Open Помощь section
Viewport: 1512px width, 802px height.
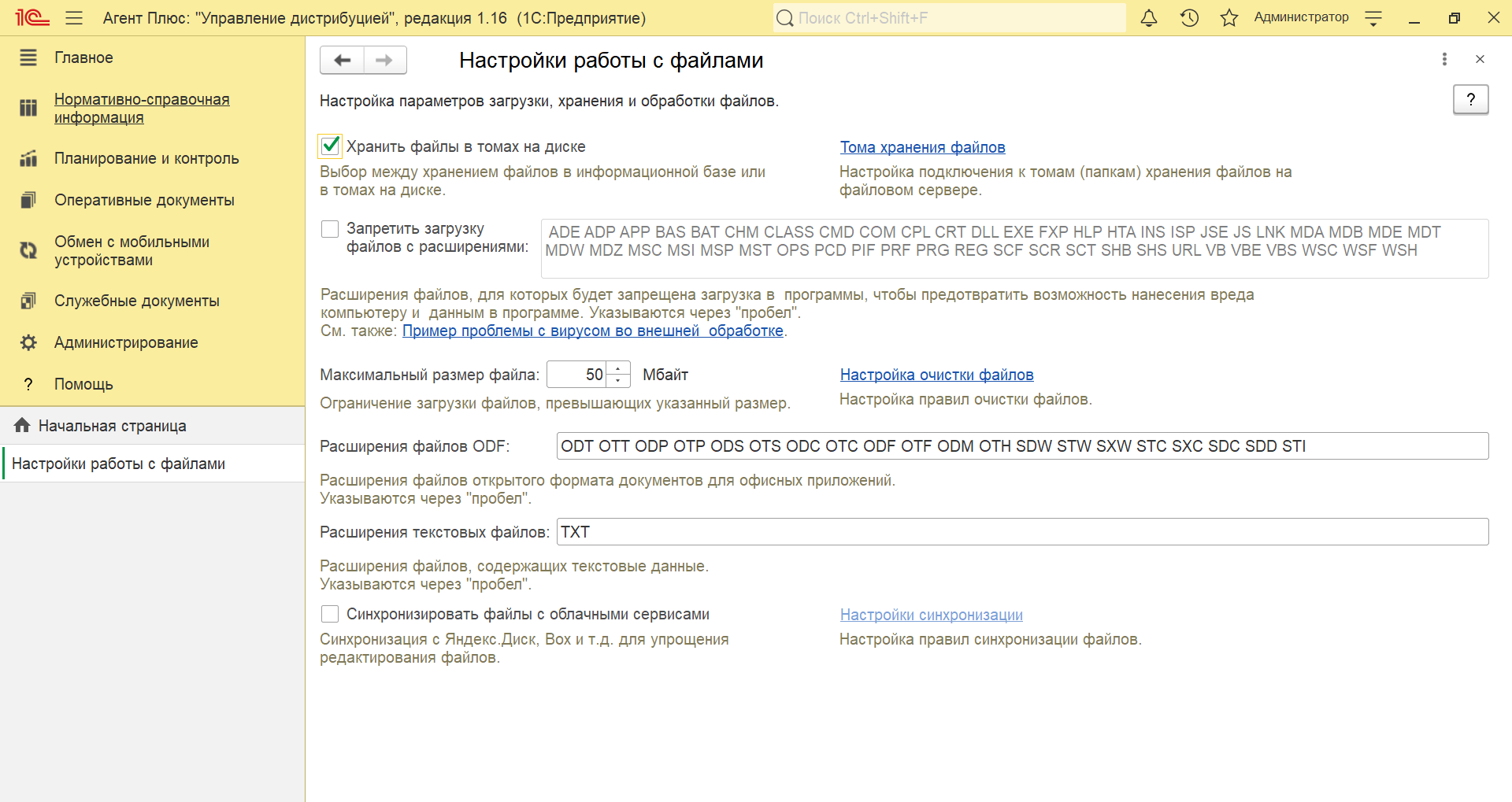(x=83, y=384)
